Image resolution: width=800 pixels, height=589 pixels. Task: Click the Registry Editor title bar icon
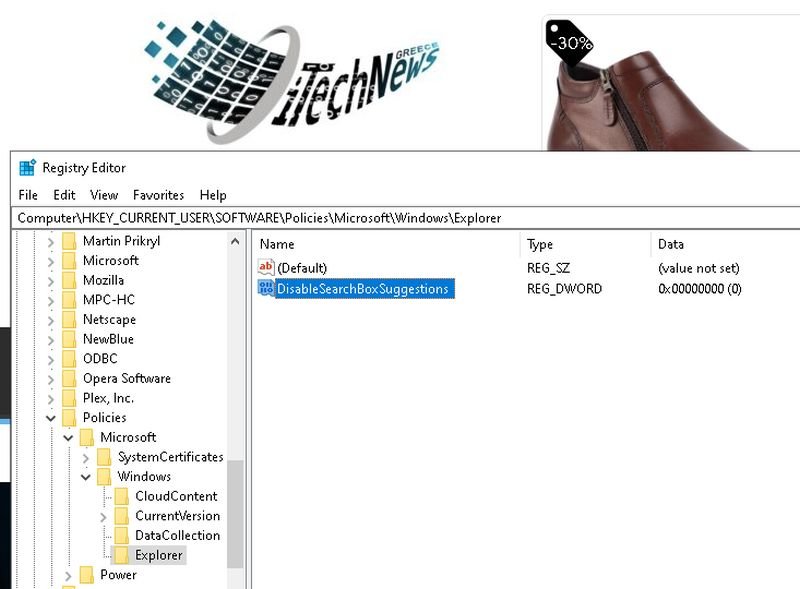[27, 168]
